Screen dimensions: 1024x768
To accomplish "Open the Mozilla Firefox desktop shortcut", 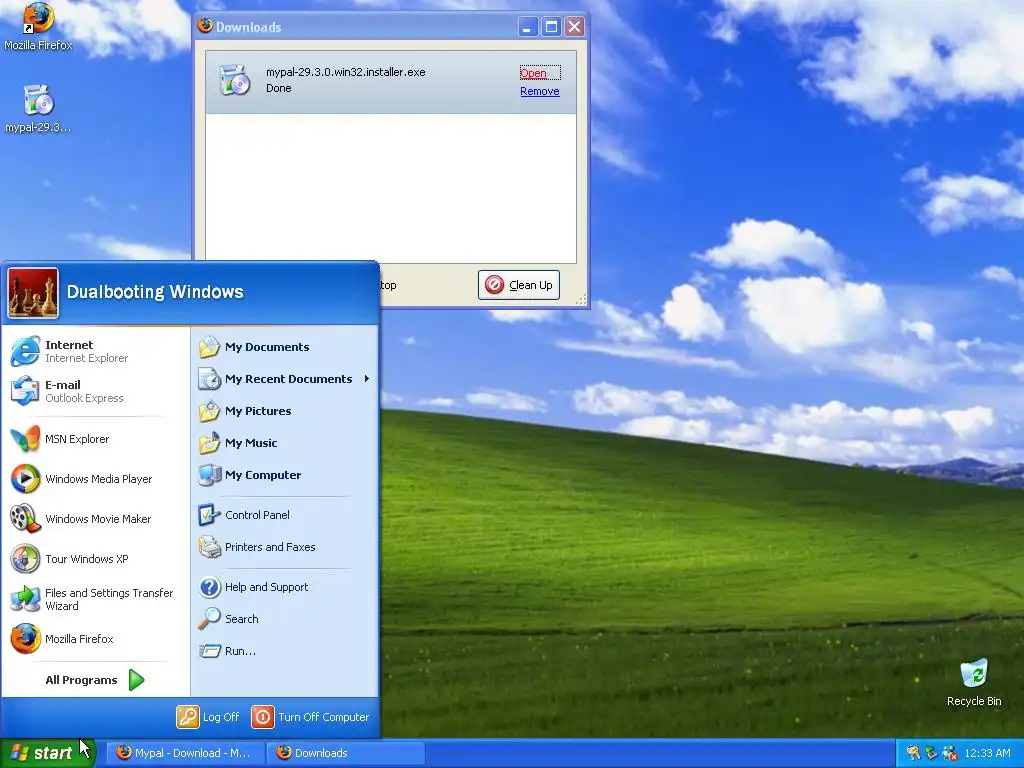I will [x=38, y=26].
